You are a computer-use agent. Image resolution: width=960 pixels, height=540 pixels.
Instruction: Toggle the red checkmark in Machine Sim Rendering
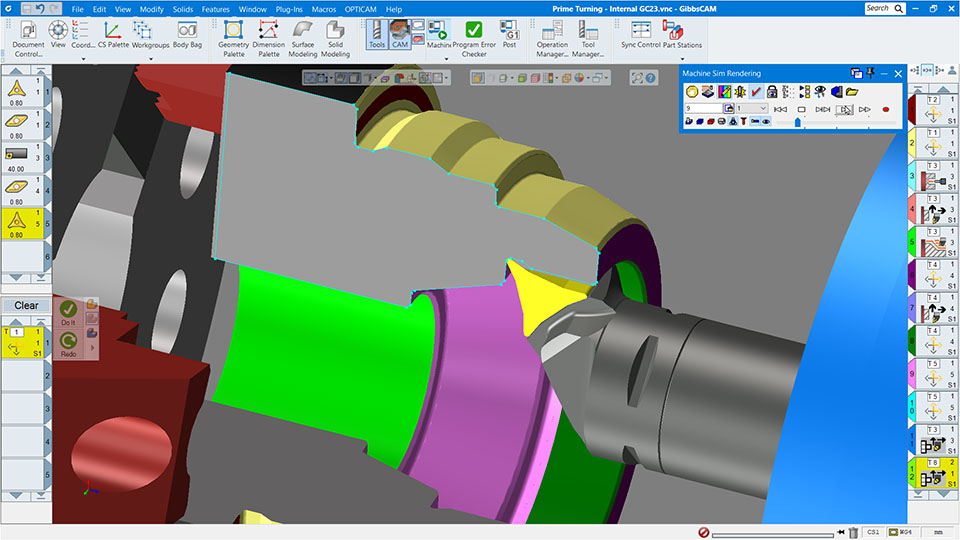coord(756,92)
